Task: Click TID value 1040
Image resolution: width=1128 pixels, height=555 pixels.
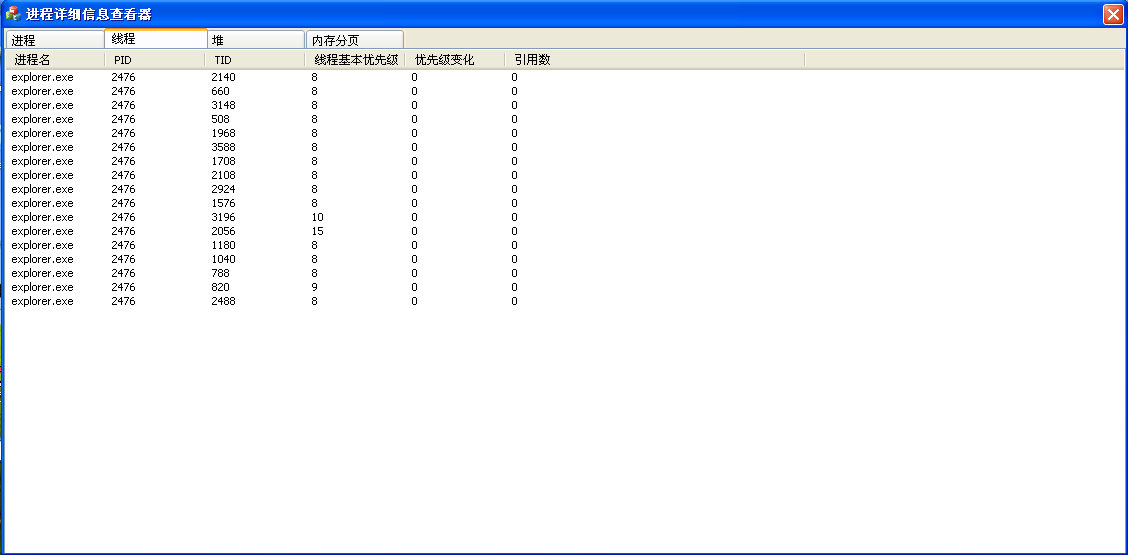Action: click(224, 259)
